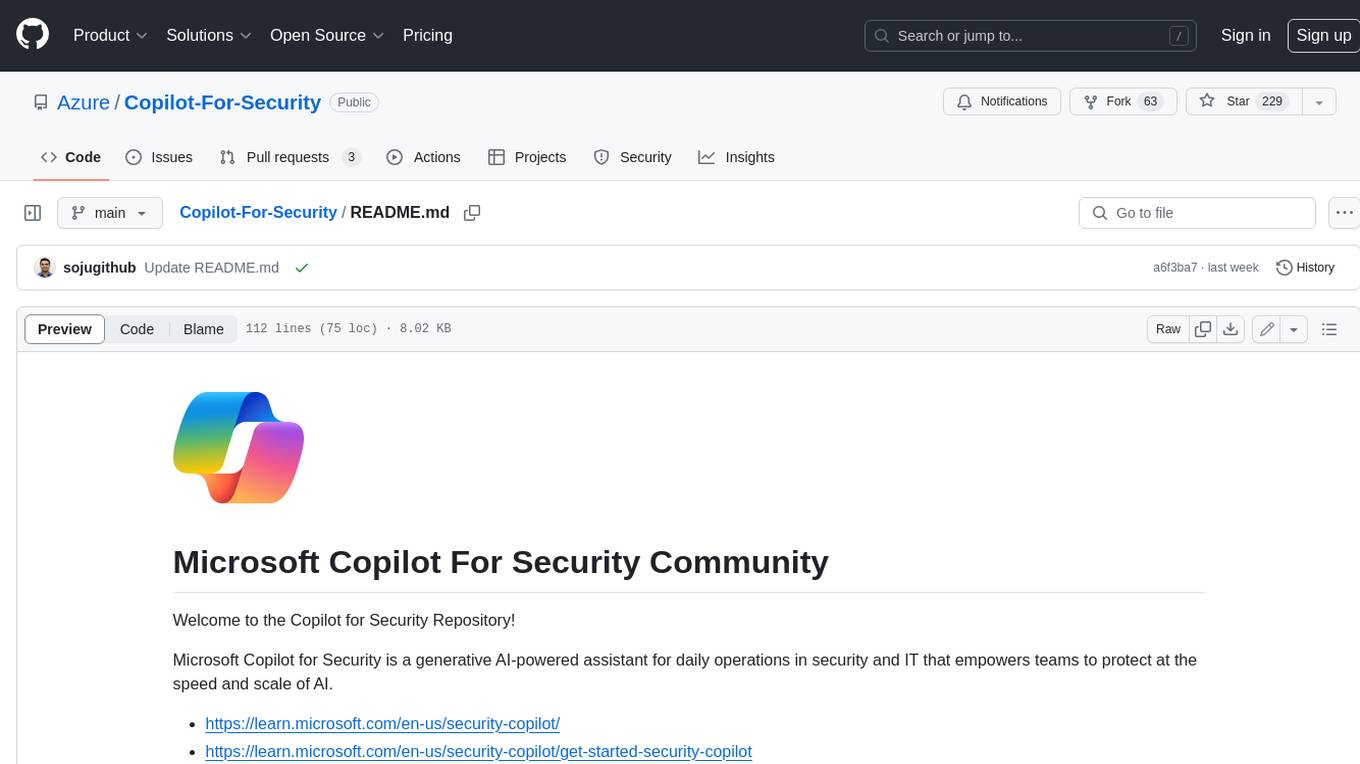Click the Notifications bell button
Image resolution: width=1360 pixels, height=764 pixels.
(x=1002, y=102)
